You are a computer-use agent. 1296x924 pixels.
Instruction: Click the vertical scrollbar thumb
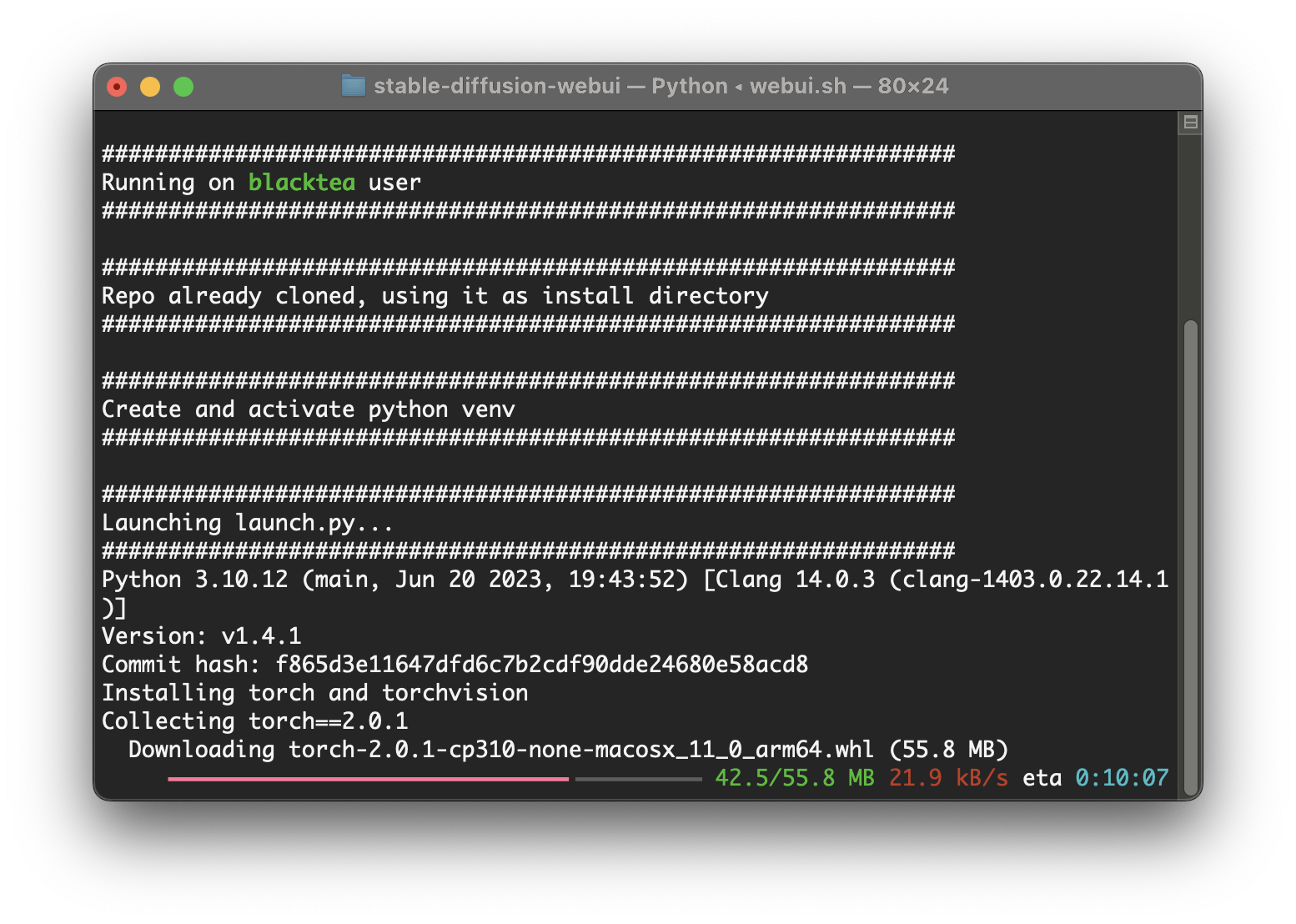[x=1191, y=557]
